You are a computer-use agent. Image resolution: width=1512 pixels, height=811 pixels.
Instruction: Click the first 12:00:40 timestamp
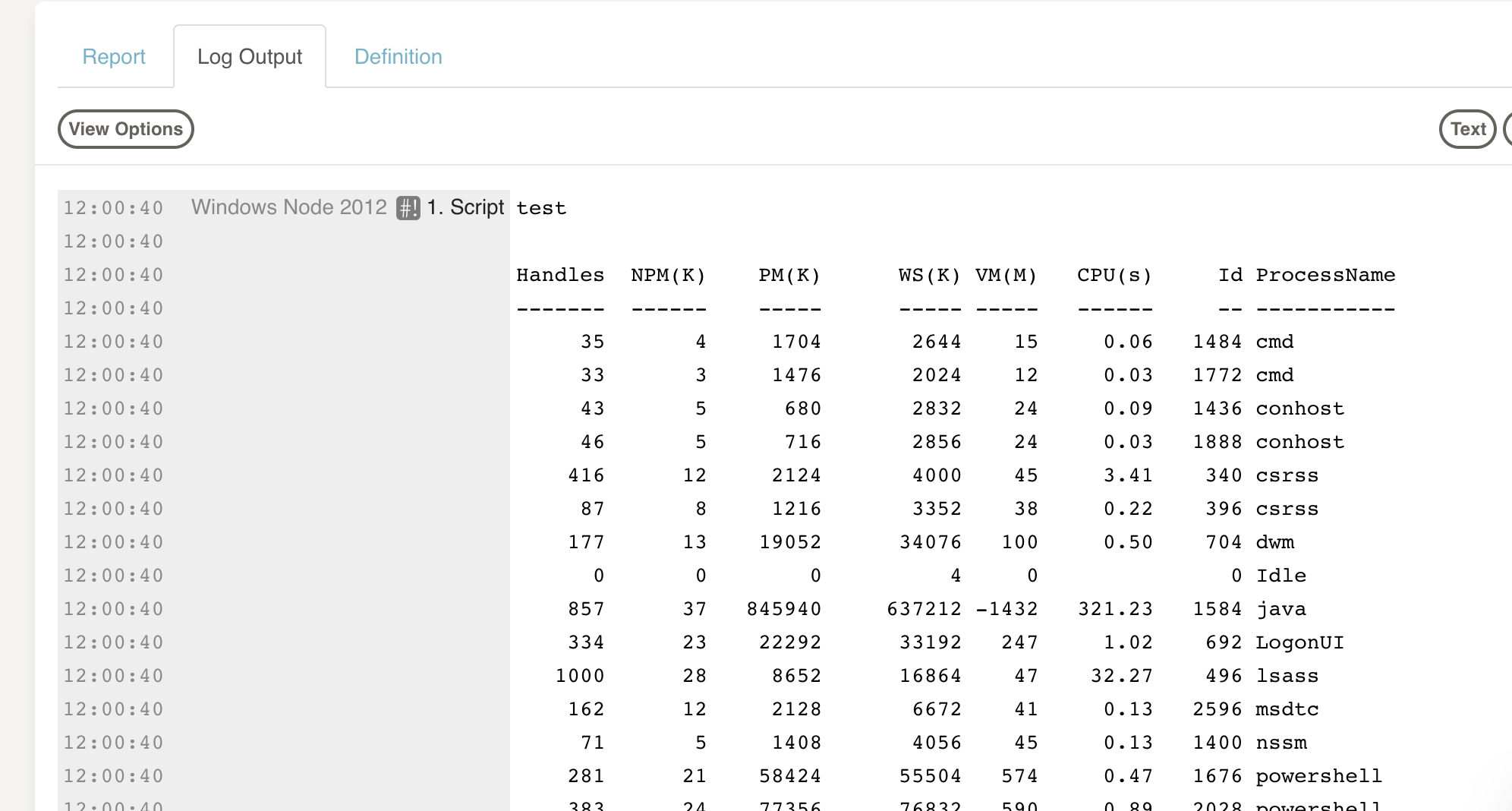pyautogui.click(x=114, y=207)
